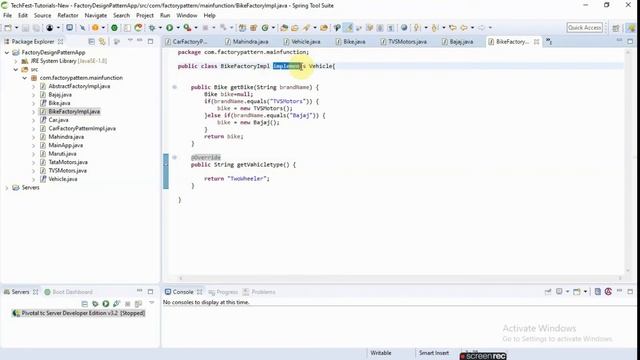Open the New file dropdown arrow
640x360 pixels.
(16, 28)
